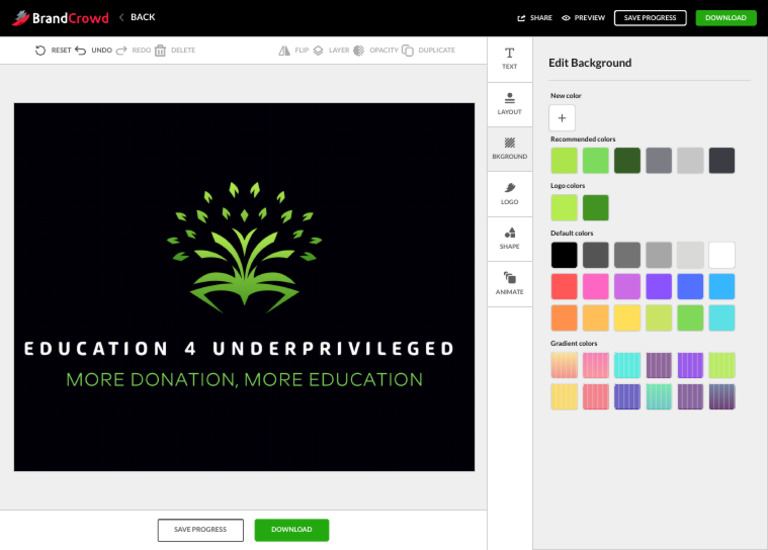Open the Animate panel
Viewport: 768px width, 550px height.
pyautogui.click(x=509, y=284)
